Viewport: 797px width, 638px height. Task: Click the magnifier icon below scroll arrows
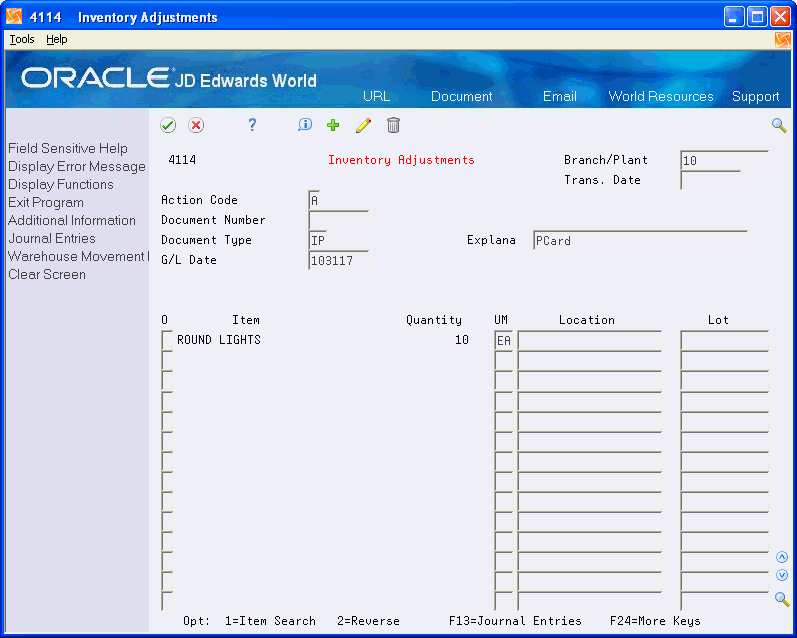click(x=782, y=599)
